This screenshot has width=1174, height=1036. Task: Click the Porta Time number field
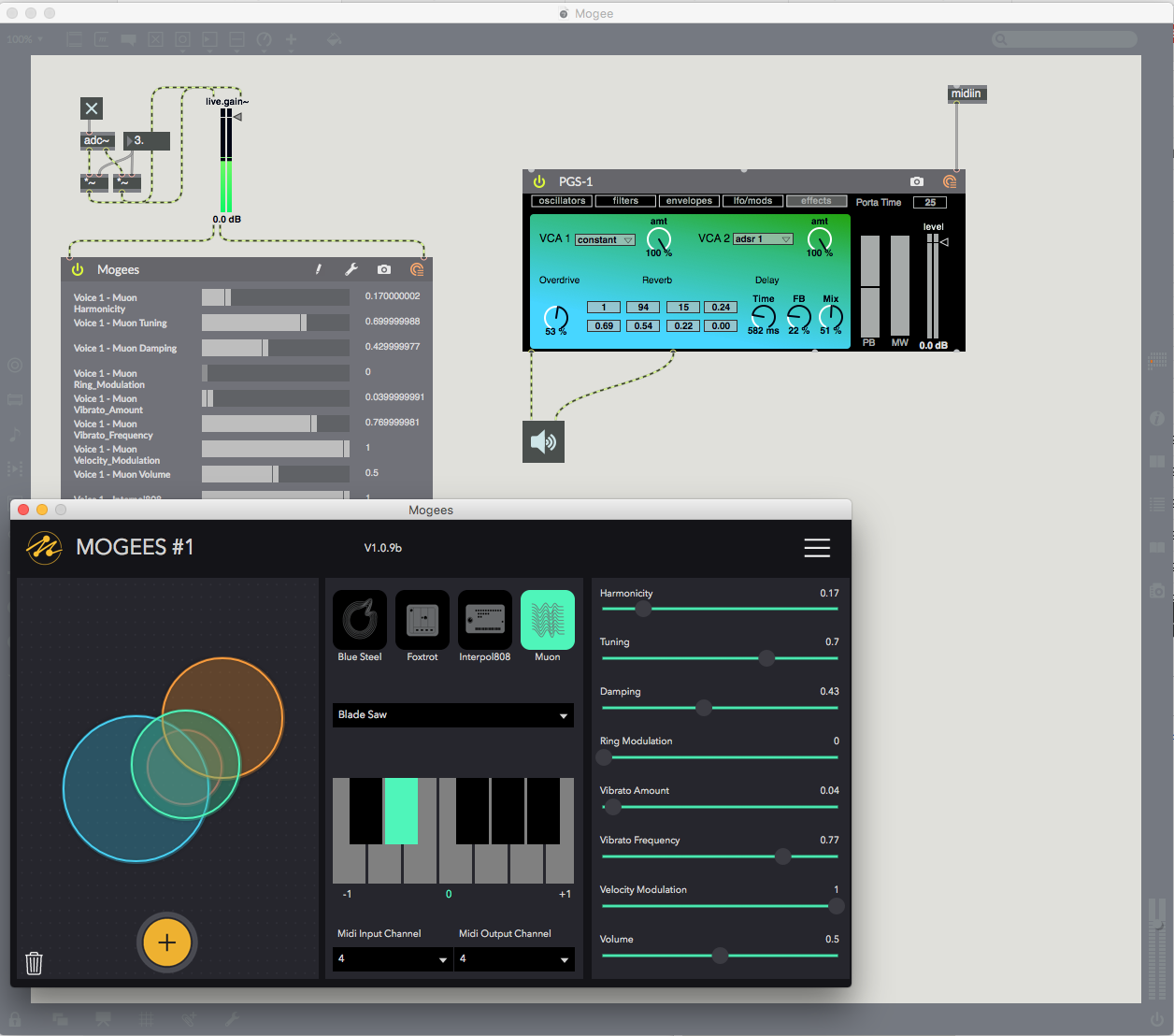(x=929, y=202)
